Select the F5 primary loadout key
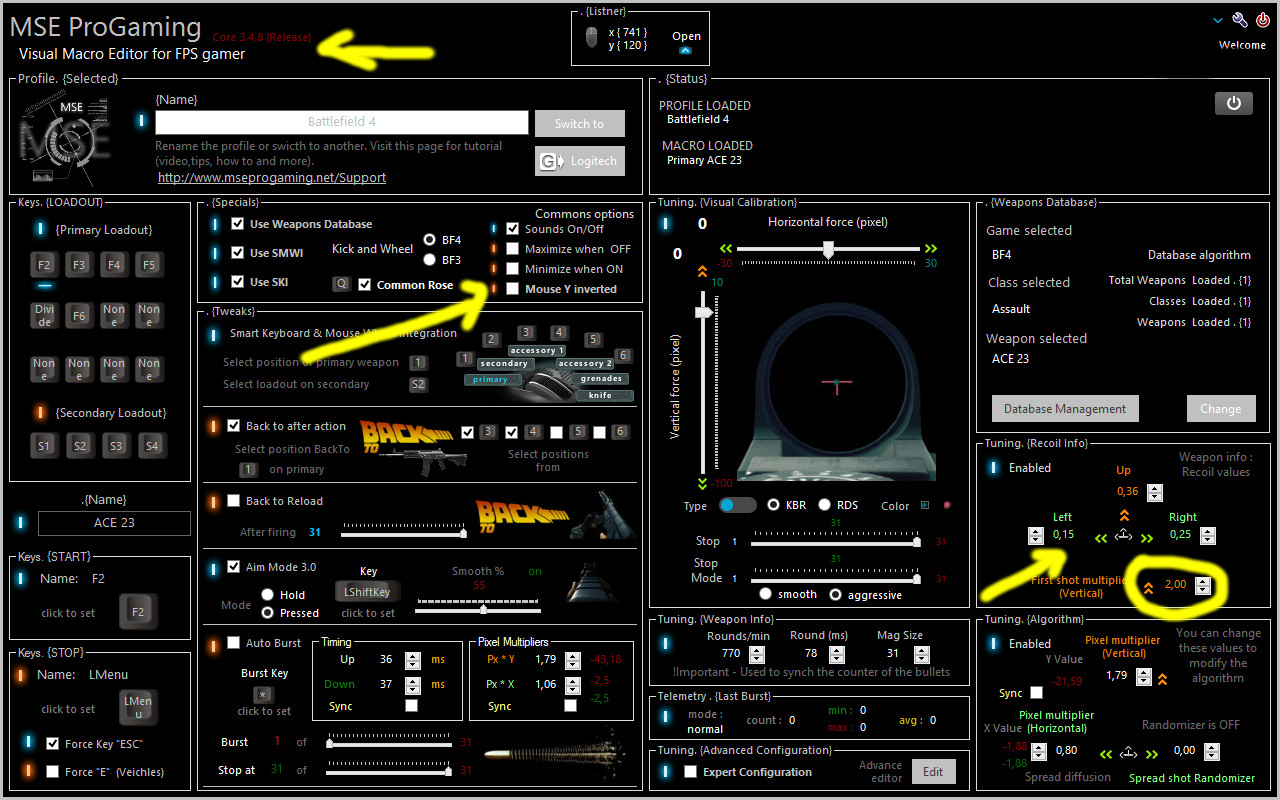This screenshot has height=800, width=1280. point(149,266)
